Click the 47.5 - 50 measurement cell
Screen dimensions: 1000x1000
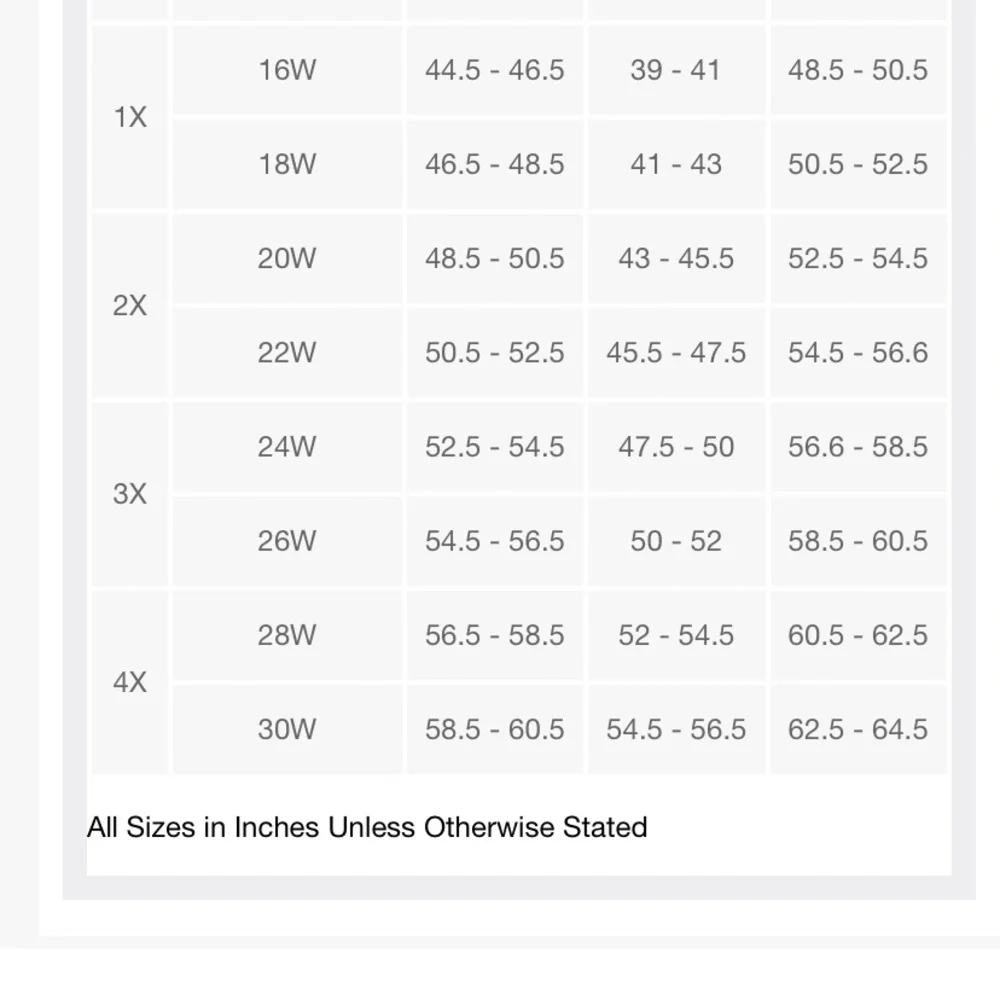click(x=676, y=447)
